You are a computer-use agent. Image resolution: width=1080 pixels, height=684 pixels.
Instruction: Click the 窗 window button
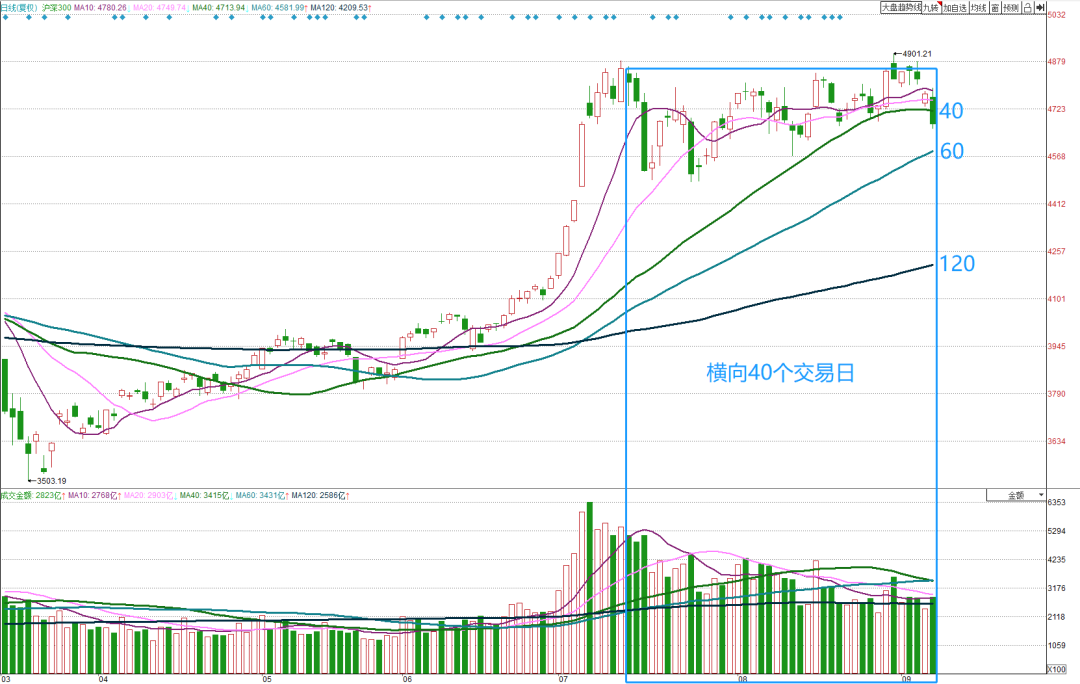click(995, 8)
